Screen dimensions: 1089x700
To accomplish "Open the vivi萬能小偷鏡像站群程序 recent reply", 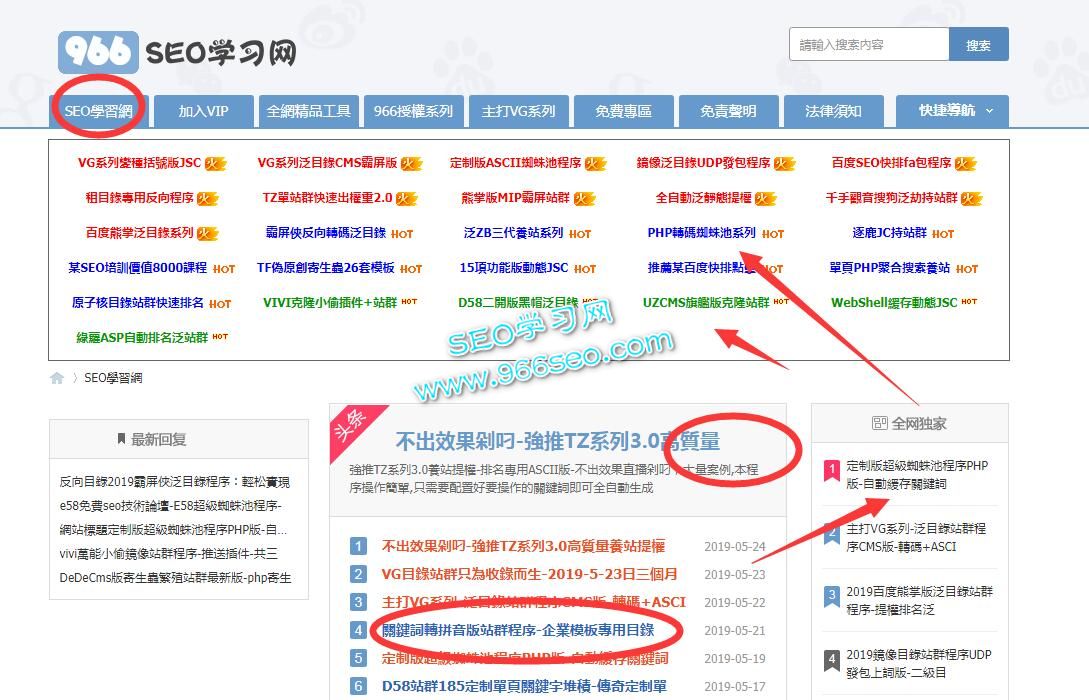I will (169, 553).
